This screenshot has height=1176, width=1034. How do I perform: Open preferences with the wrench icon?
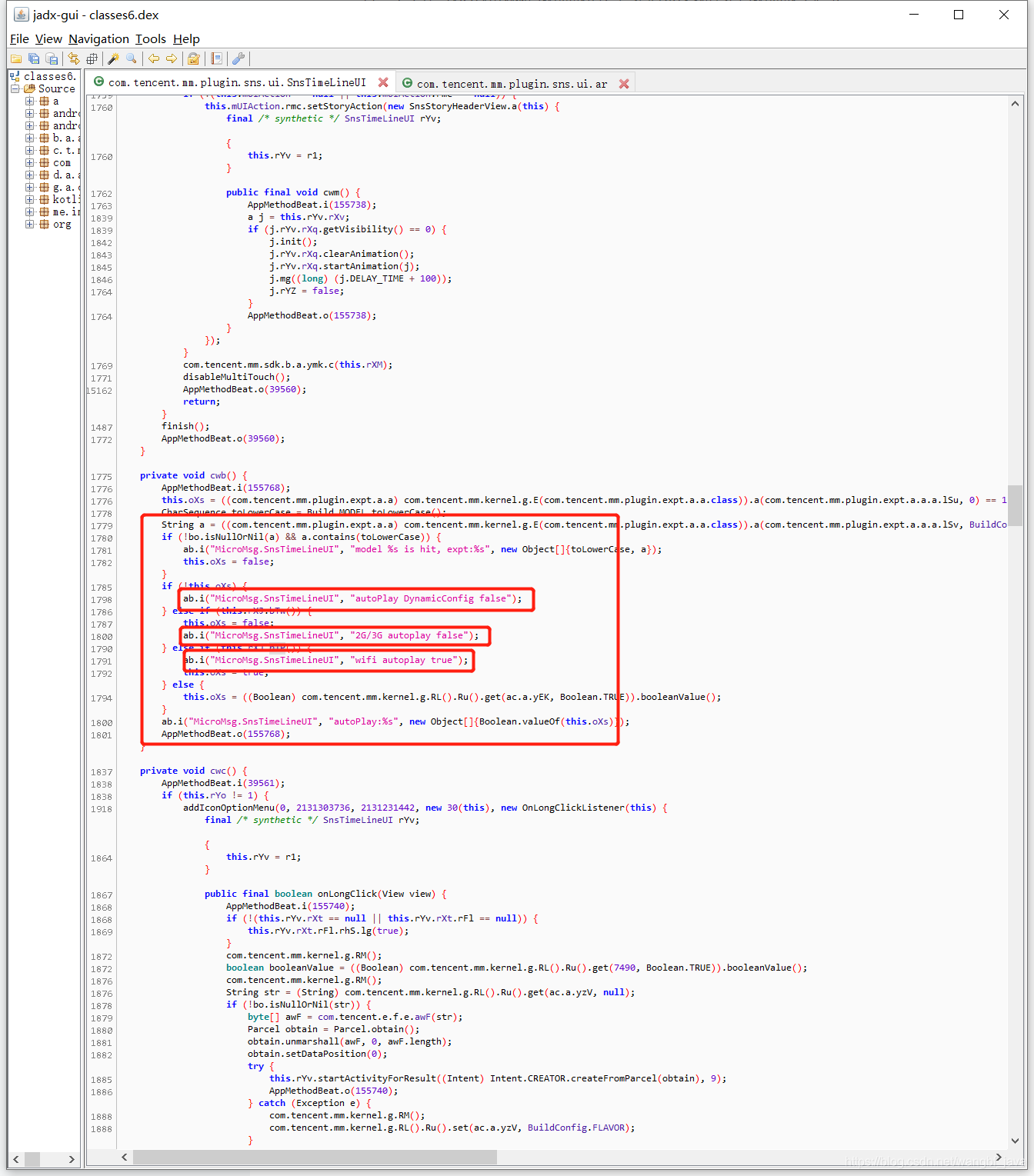click(x=238, y=58)
